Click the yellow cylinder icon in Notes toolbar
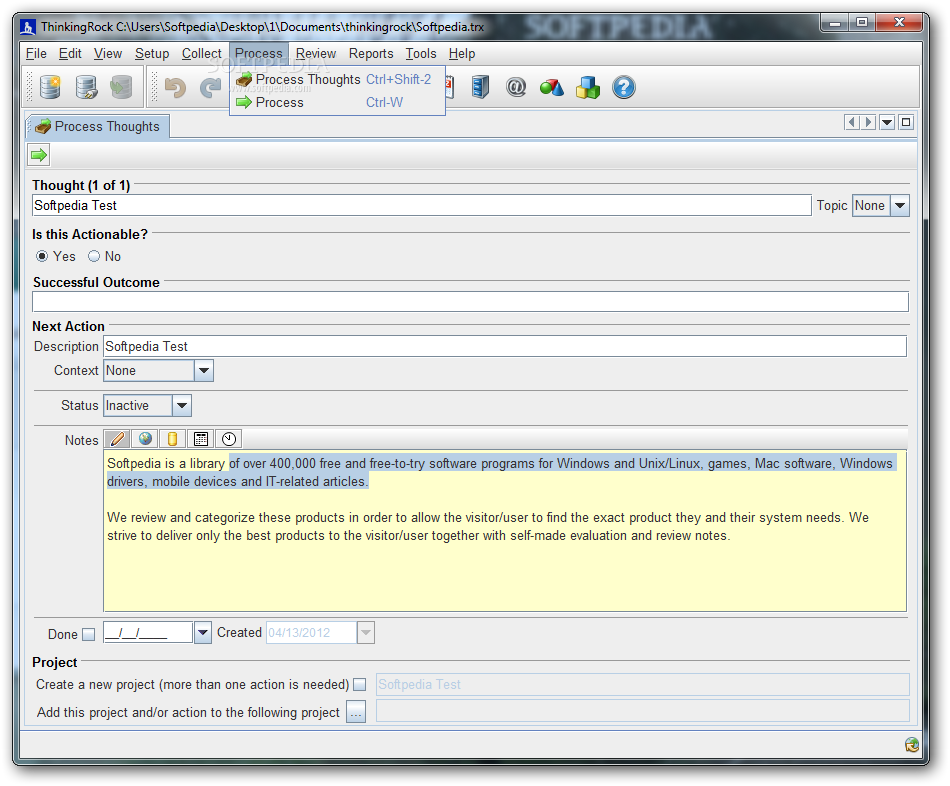950x786 pixels. 172,438
